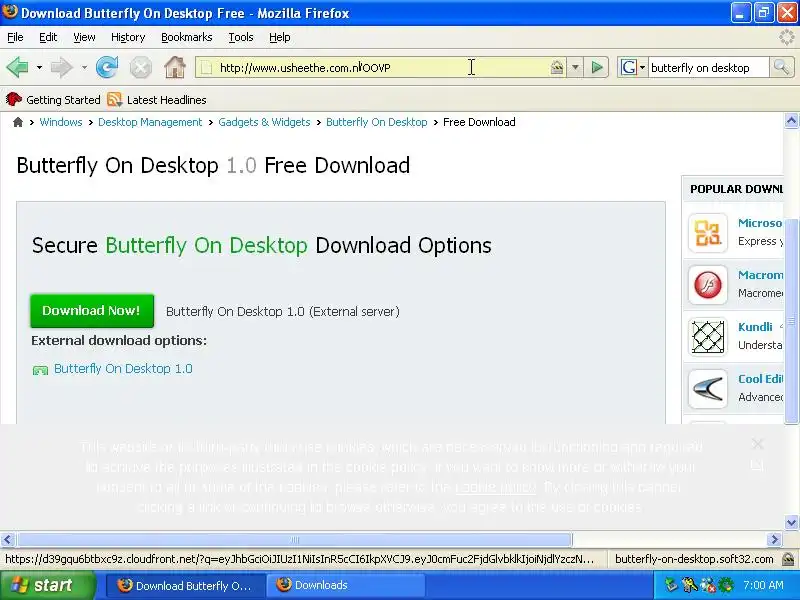Image resolution: width=800 pixels, height=600 pixels.
Task: Close the cookie banner with the X
Action: 758,444
